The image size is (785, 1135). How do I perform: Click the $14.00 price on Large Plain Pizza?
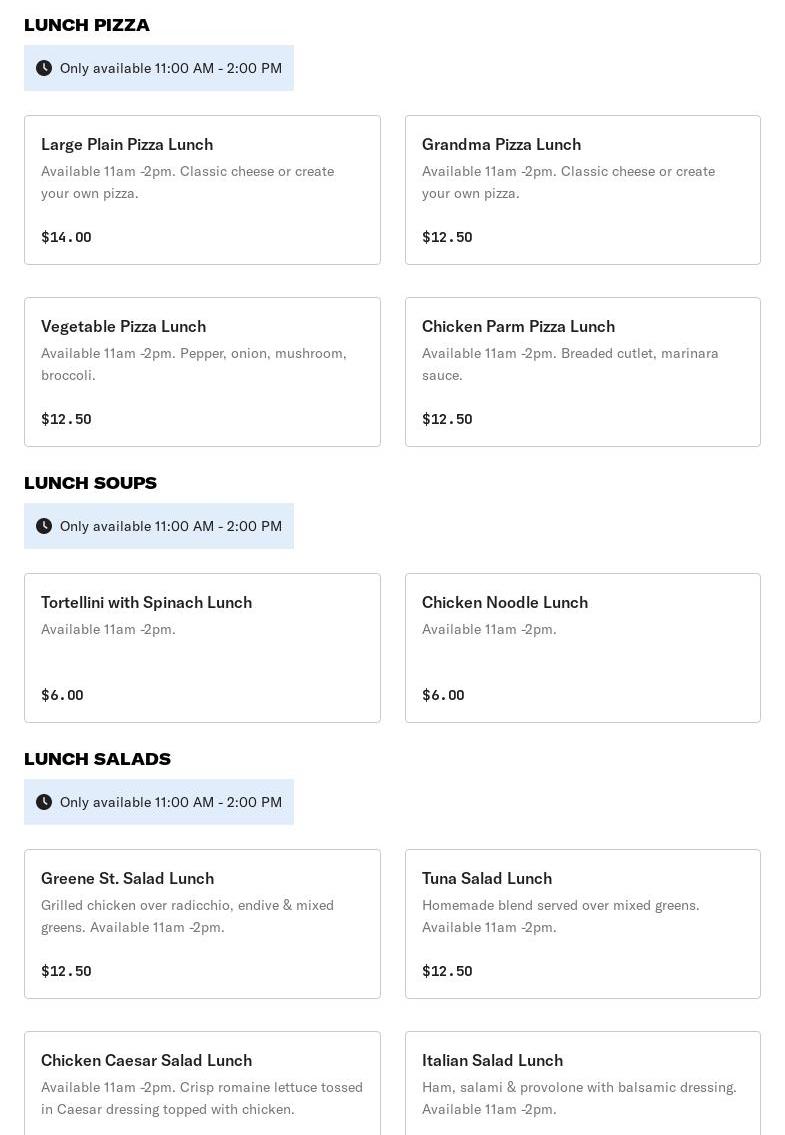tap(66, 237)
